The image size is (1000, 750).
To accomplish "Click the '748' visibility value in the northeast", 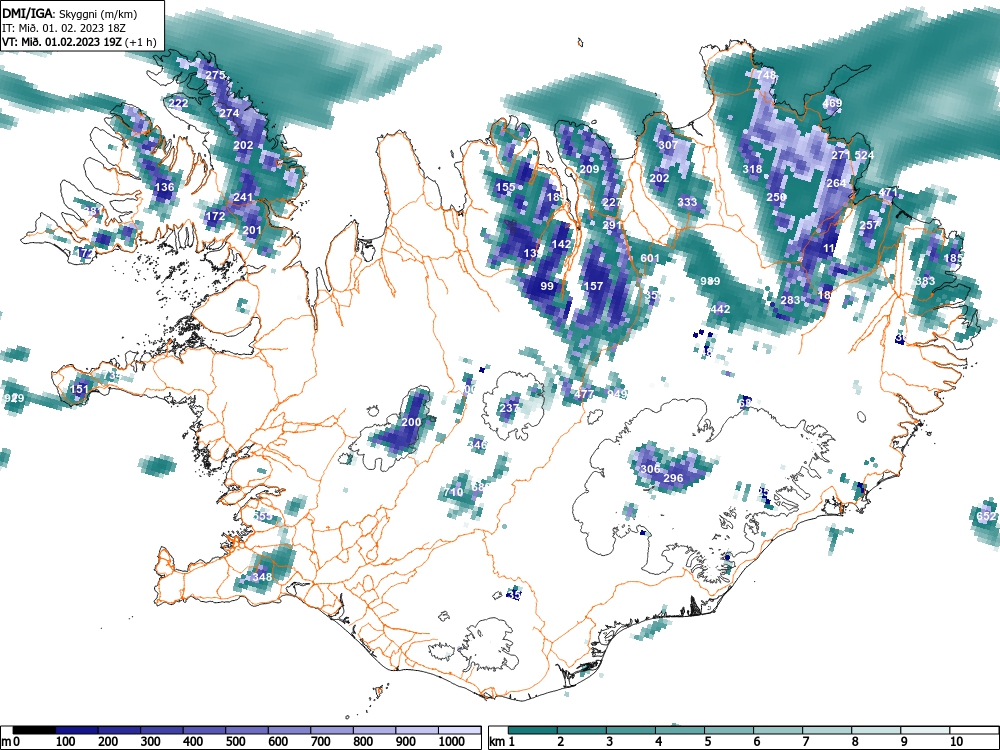I will tap(767, 75).
